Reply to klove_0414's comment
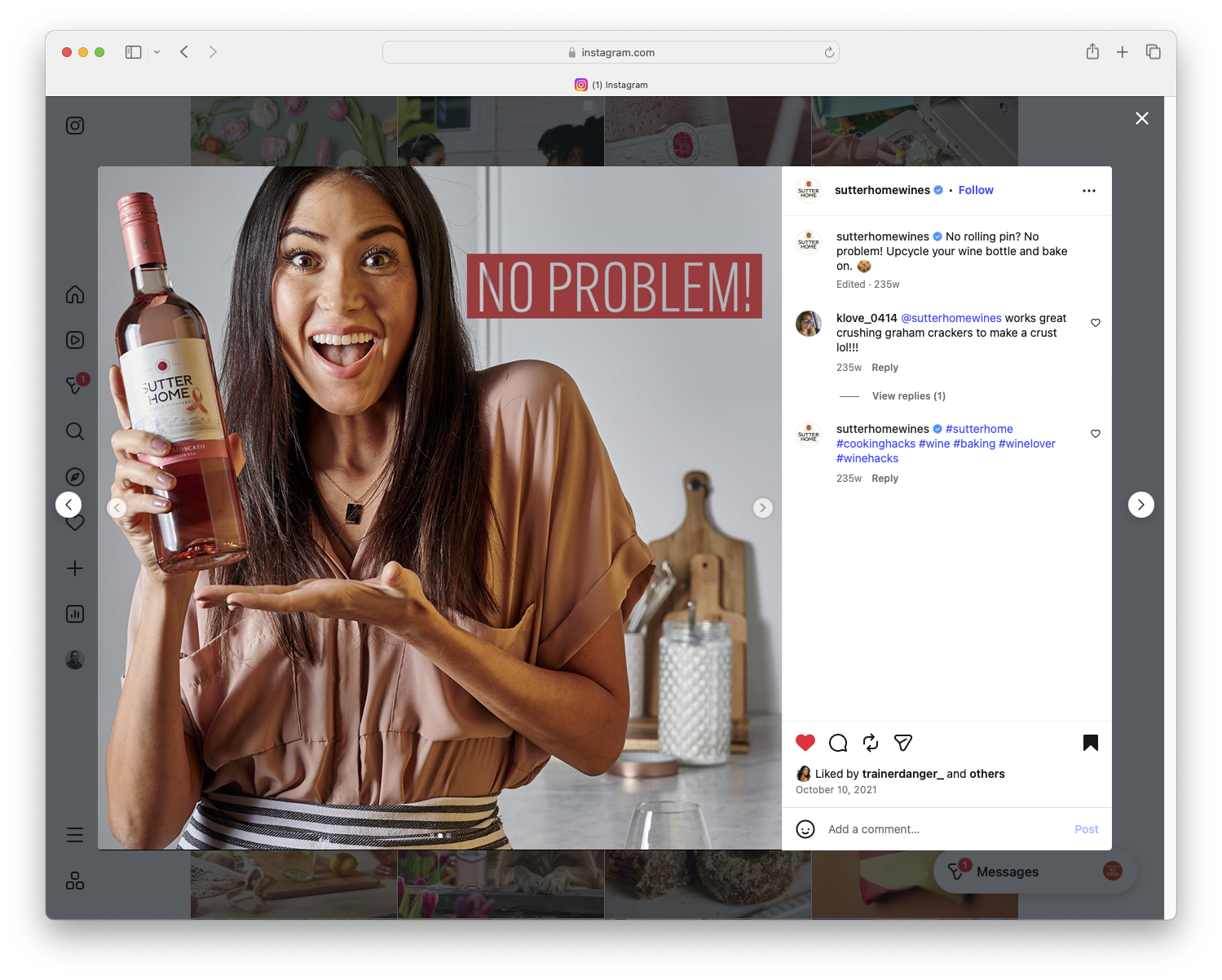Viewport: 1222px width, 980px height. coord(885,368)
